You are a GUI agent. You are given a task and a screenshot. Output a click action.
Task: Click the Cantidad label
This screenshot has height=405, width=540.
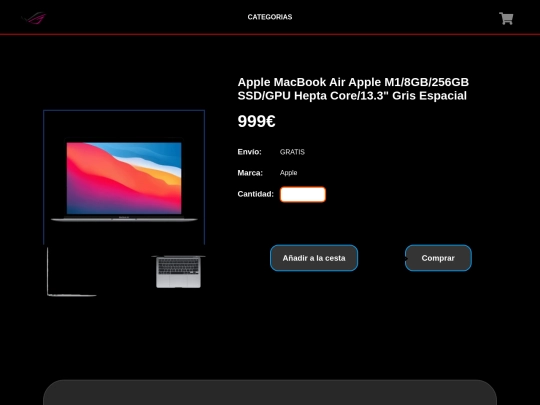tap(256, 194)
